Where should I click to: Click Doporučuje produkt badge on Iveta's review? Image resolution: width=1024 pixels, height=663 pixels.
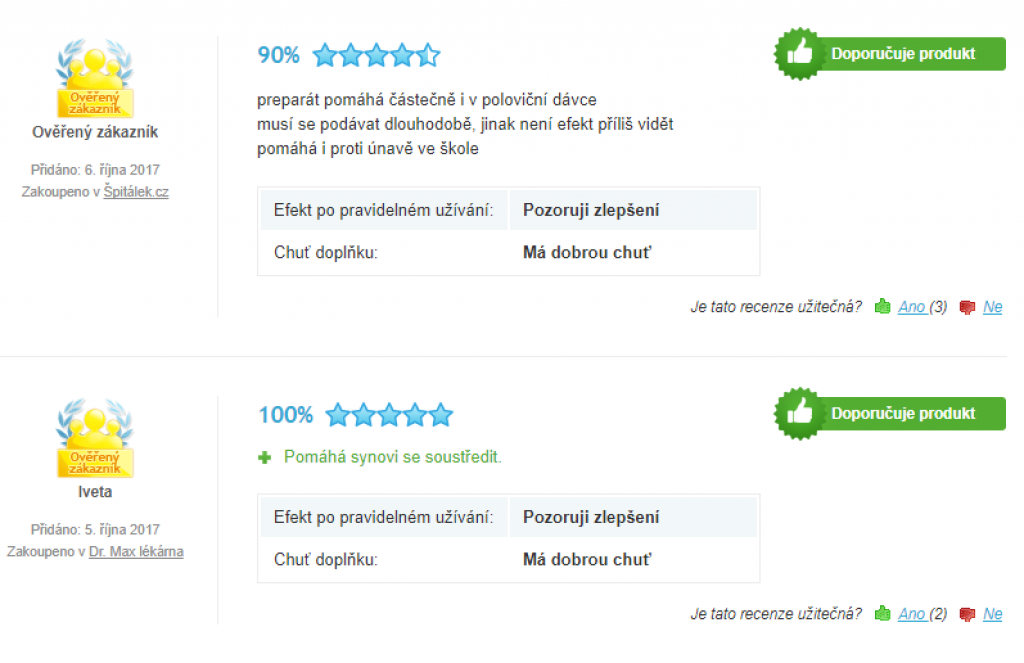(x=889, y=413)
